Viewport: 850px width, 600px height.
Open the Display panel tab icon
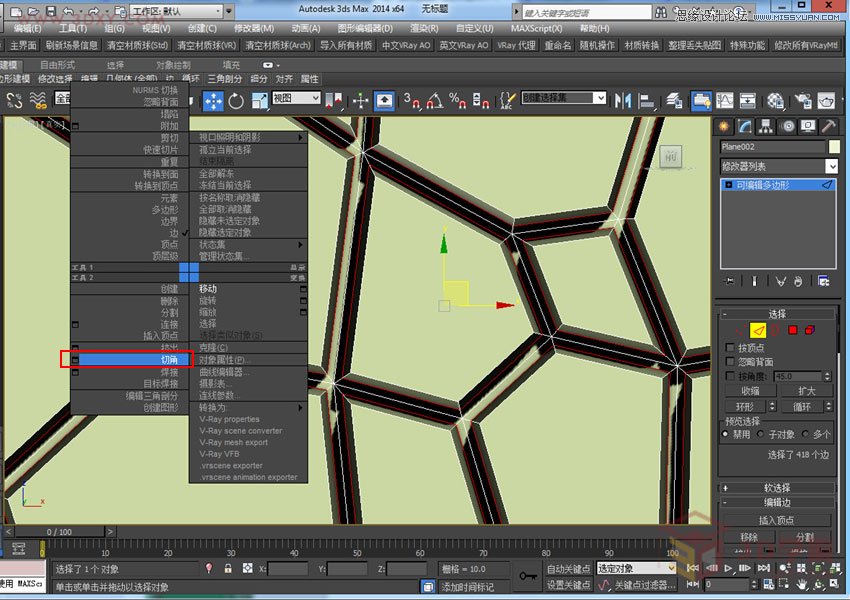click(808, 126)
